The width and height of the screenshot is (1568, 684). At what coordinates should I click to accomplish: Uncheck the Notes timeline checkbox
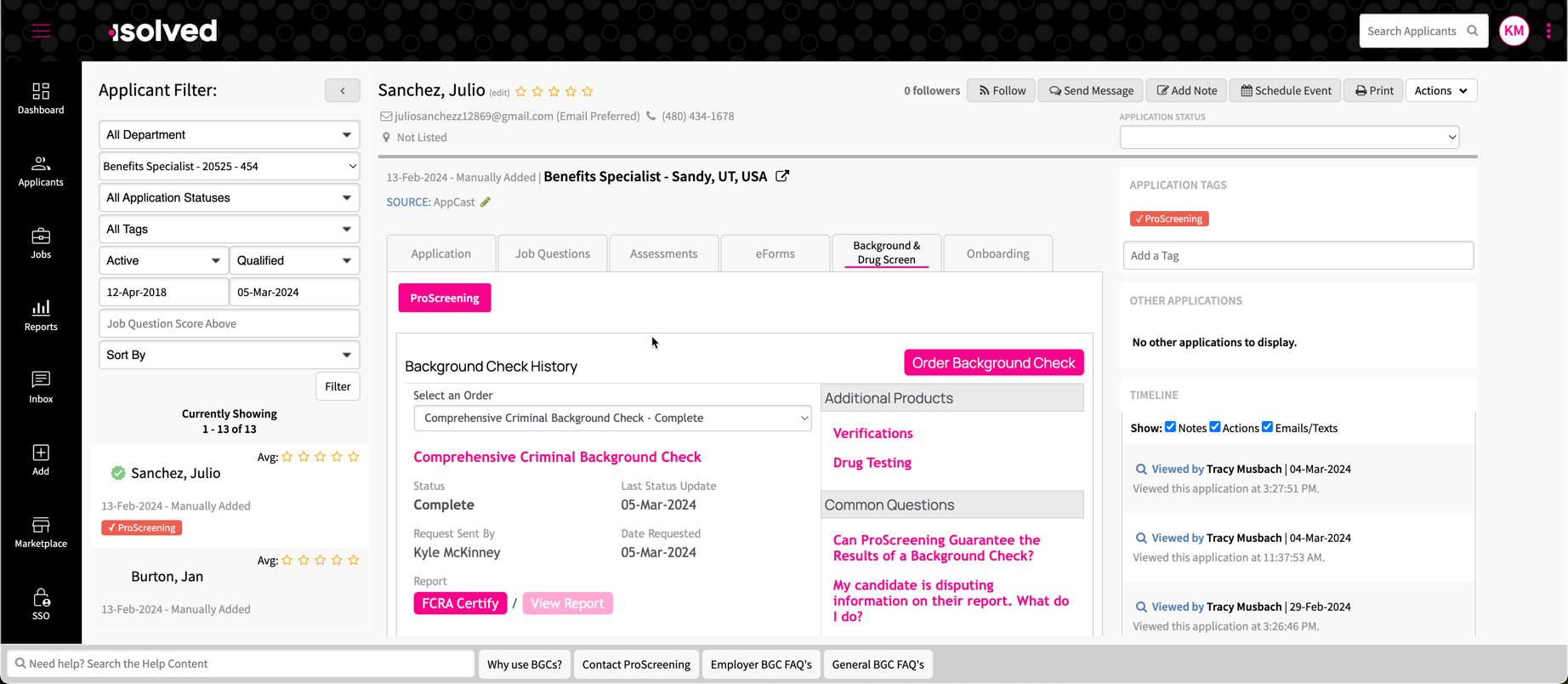coord(1170,427)
